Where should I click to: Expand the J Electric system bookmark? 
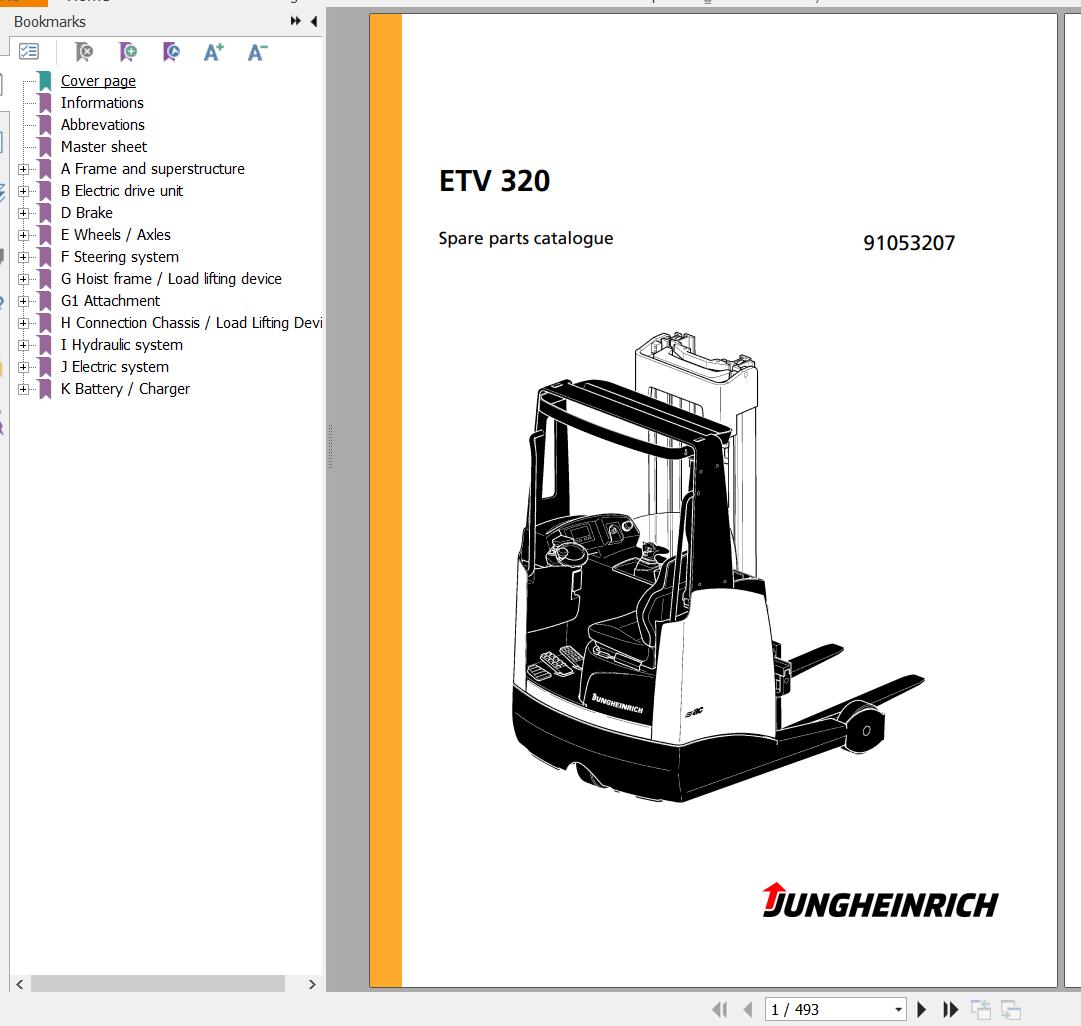(23, 367)
